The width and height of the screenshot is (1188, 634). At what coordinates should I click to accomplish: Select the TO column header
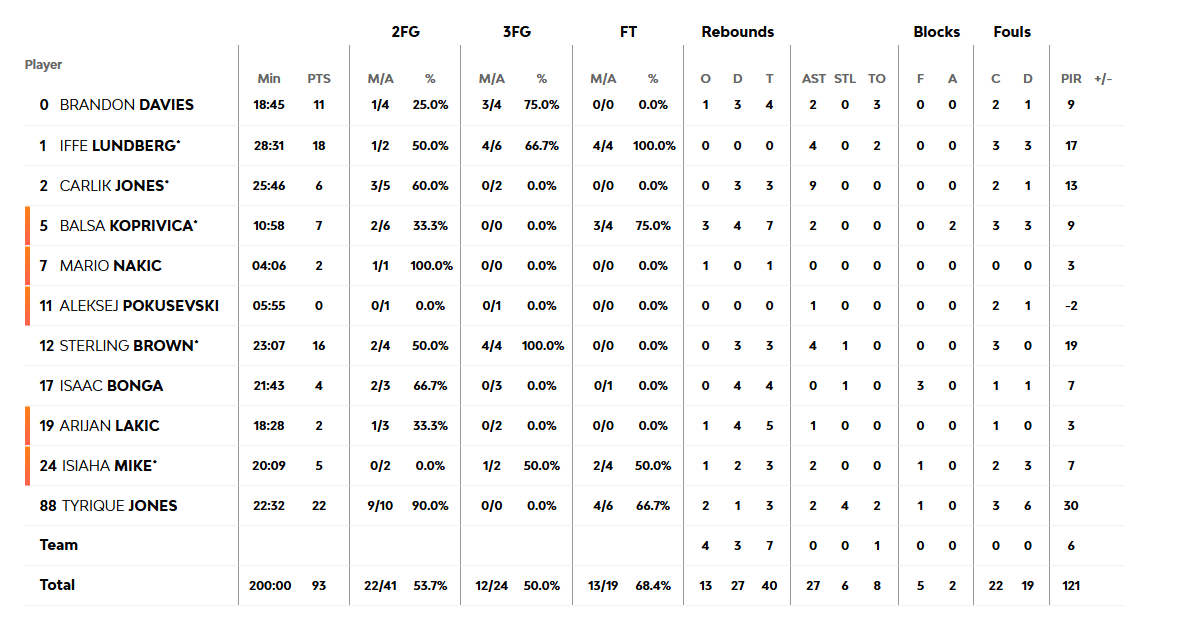point(877,79)
